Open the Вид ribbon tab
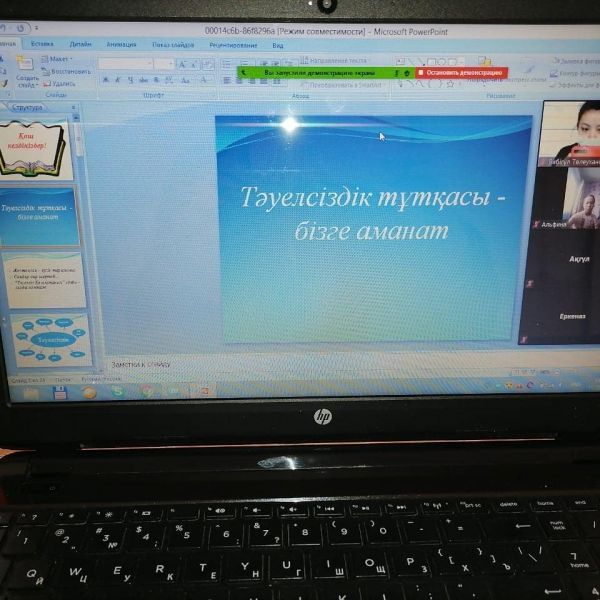Screen dimensions: 600x600 pyautogui.click(x=278, y=45)
